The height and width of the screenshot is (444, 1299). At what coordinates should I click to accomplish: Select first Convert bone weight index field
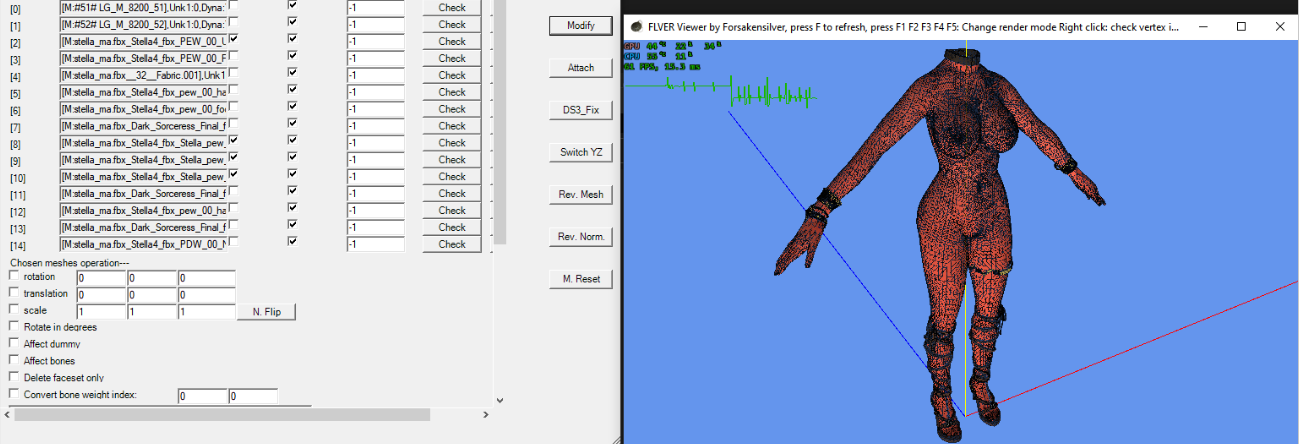(202, 396)
